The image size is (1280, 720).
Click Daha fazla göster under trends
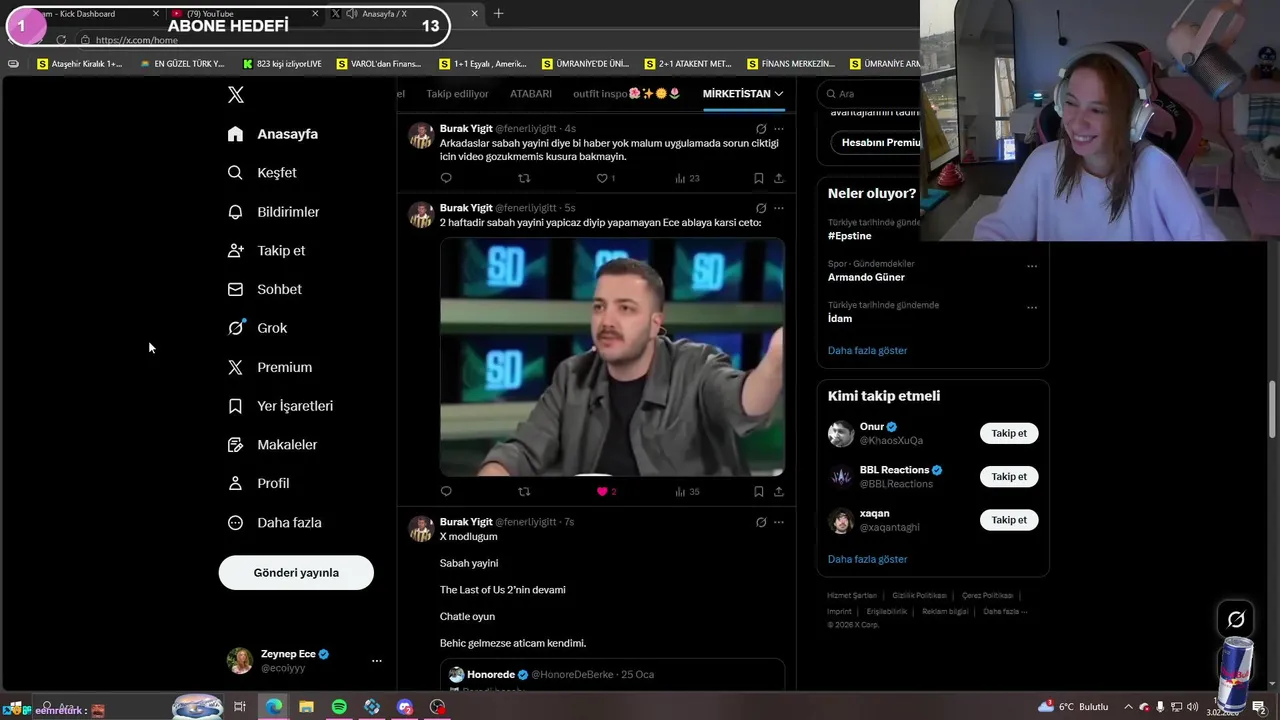[867, 351]
